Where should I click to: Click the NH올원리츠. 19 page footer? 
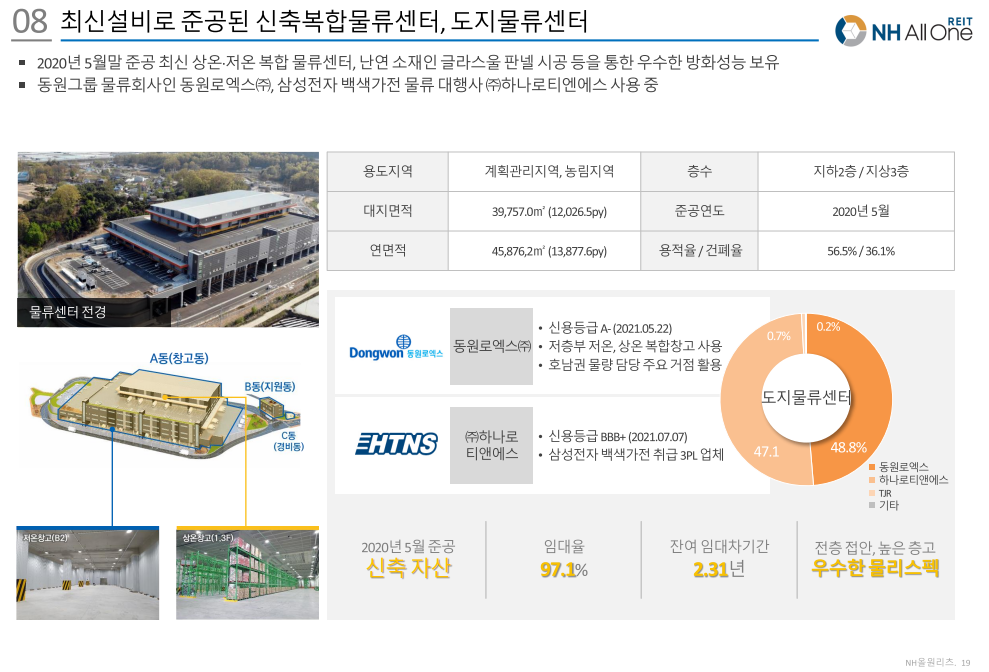(x=937, y=663)
